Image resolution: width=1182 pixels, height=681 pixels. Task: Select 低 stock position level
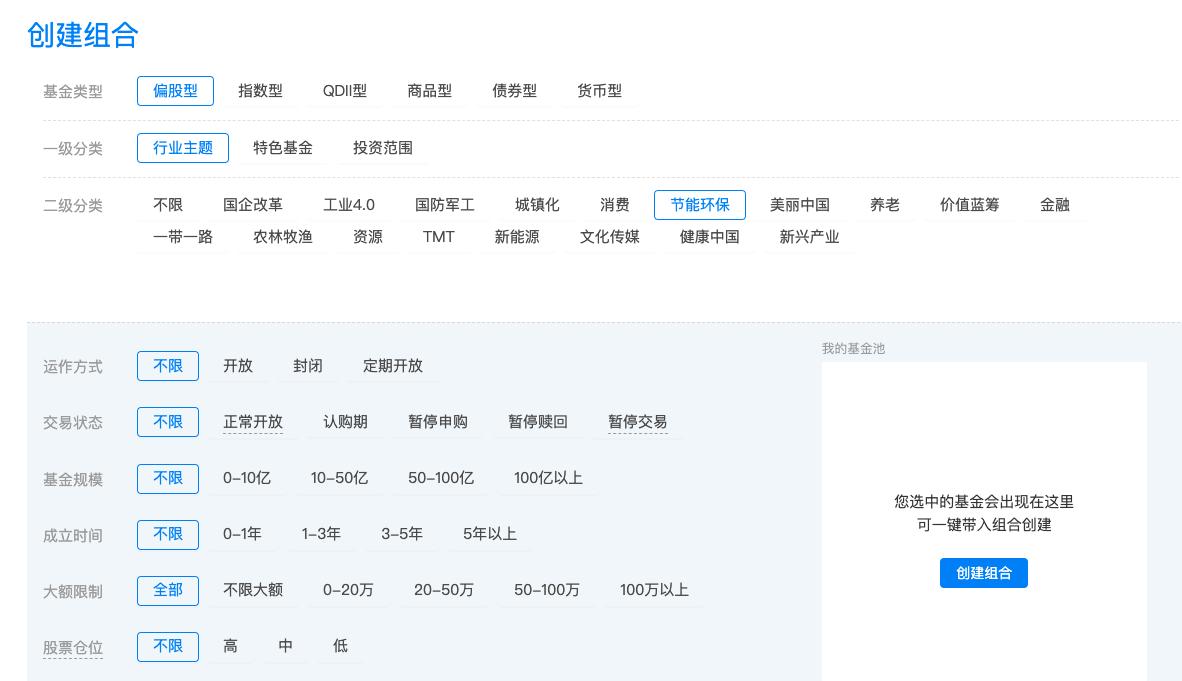[x=340, y=646]
